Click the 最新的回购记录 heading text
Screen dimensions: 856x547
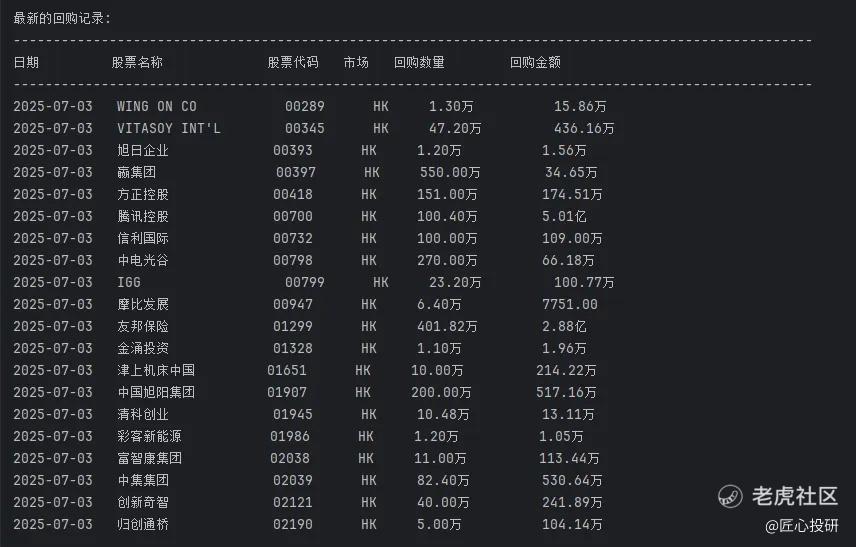pos(59,19)
